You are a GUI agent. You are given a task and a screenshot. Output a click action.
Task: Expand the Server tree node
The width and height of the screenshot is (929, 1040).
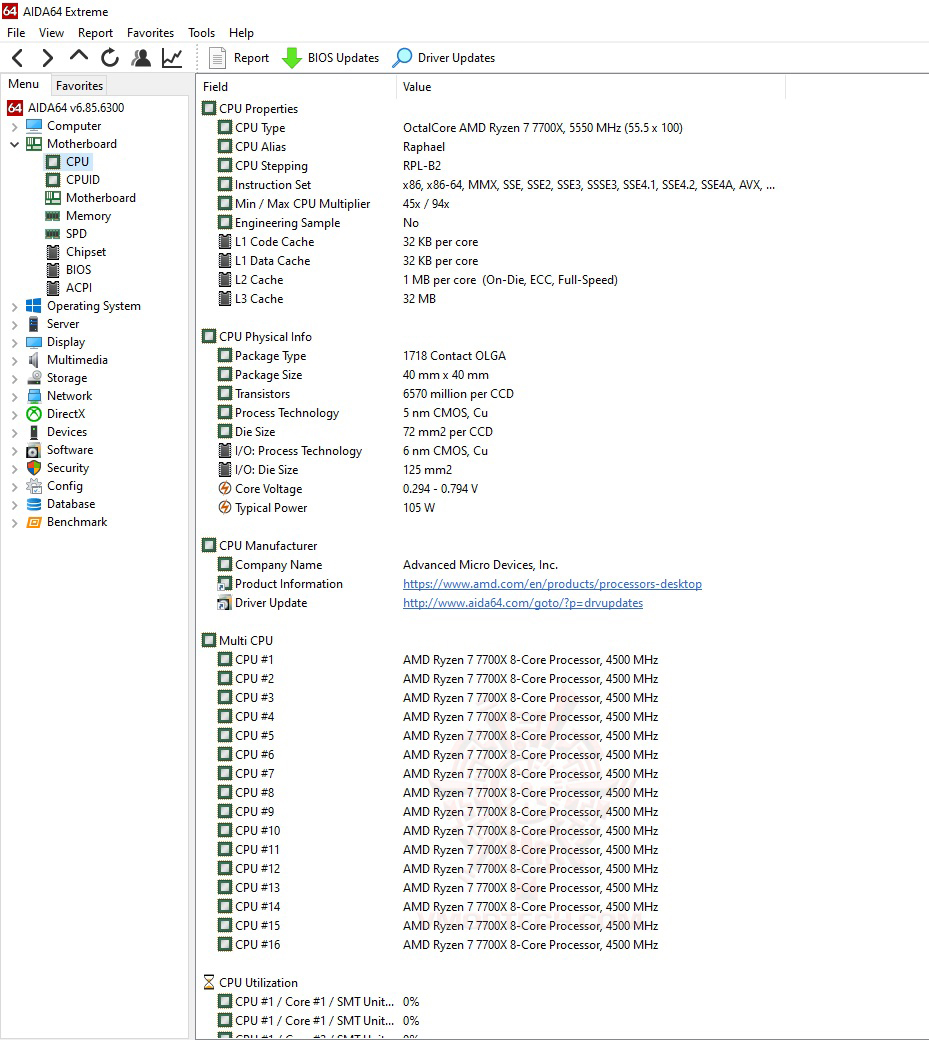click(15, 324)
